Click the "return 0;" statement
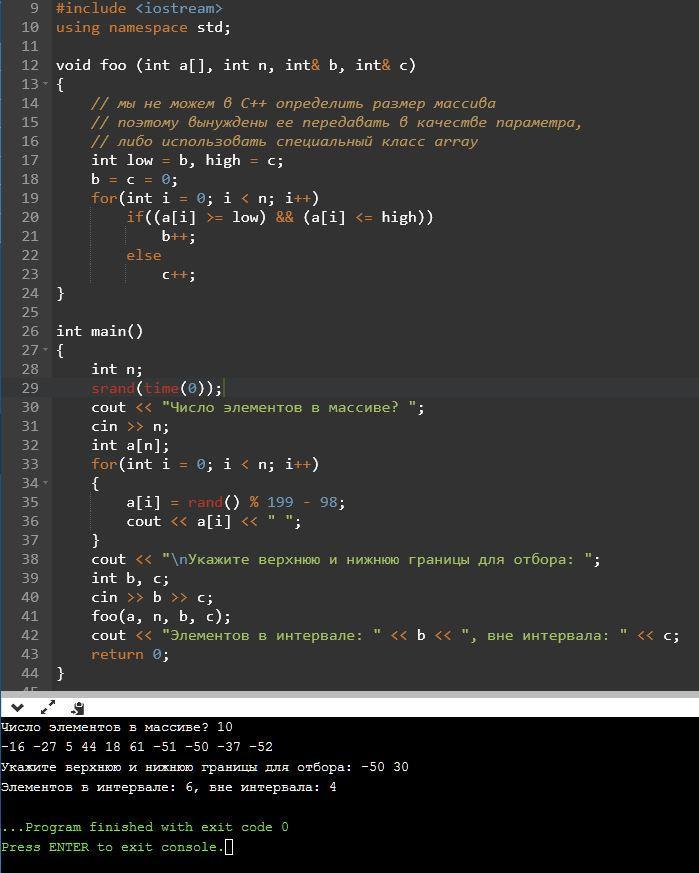 (130, 654)
